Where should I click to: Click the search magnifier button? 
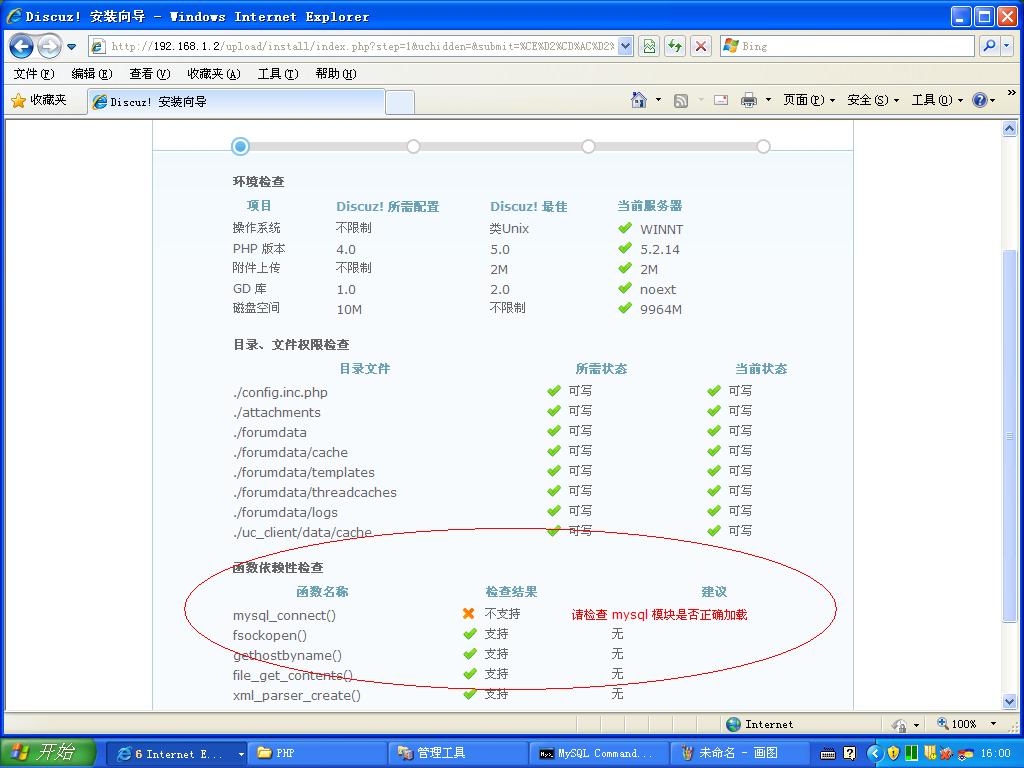pos(989,46)
